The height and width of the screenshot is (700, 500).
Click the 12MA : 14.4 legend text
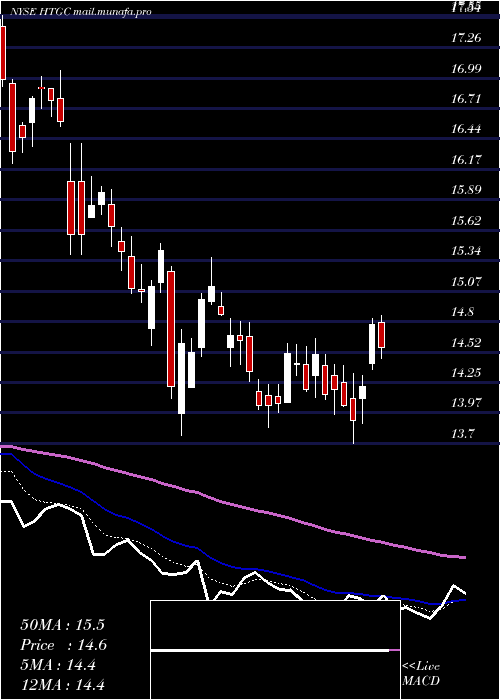(62, 685)
